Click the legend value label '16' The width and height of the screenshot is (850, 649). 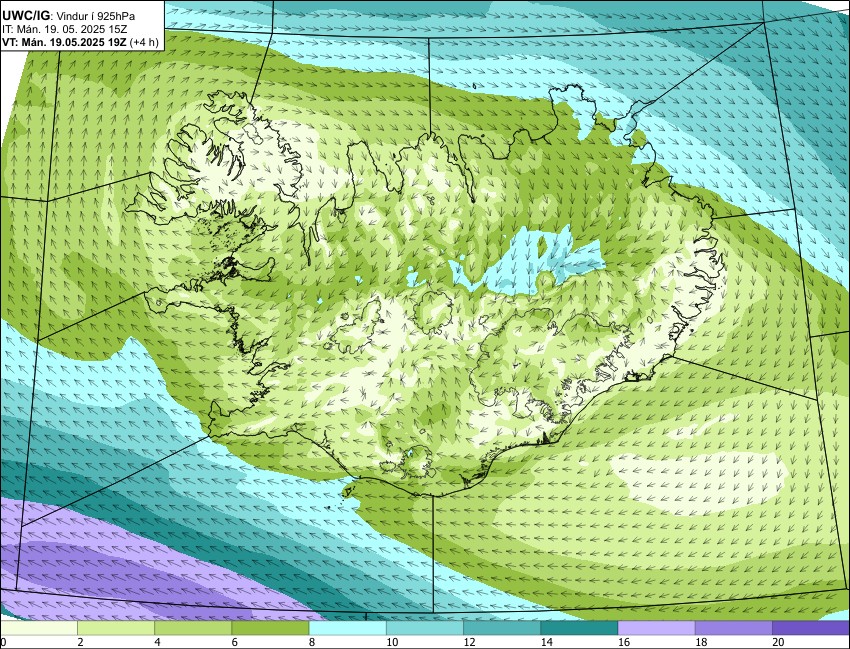point(623,642)
